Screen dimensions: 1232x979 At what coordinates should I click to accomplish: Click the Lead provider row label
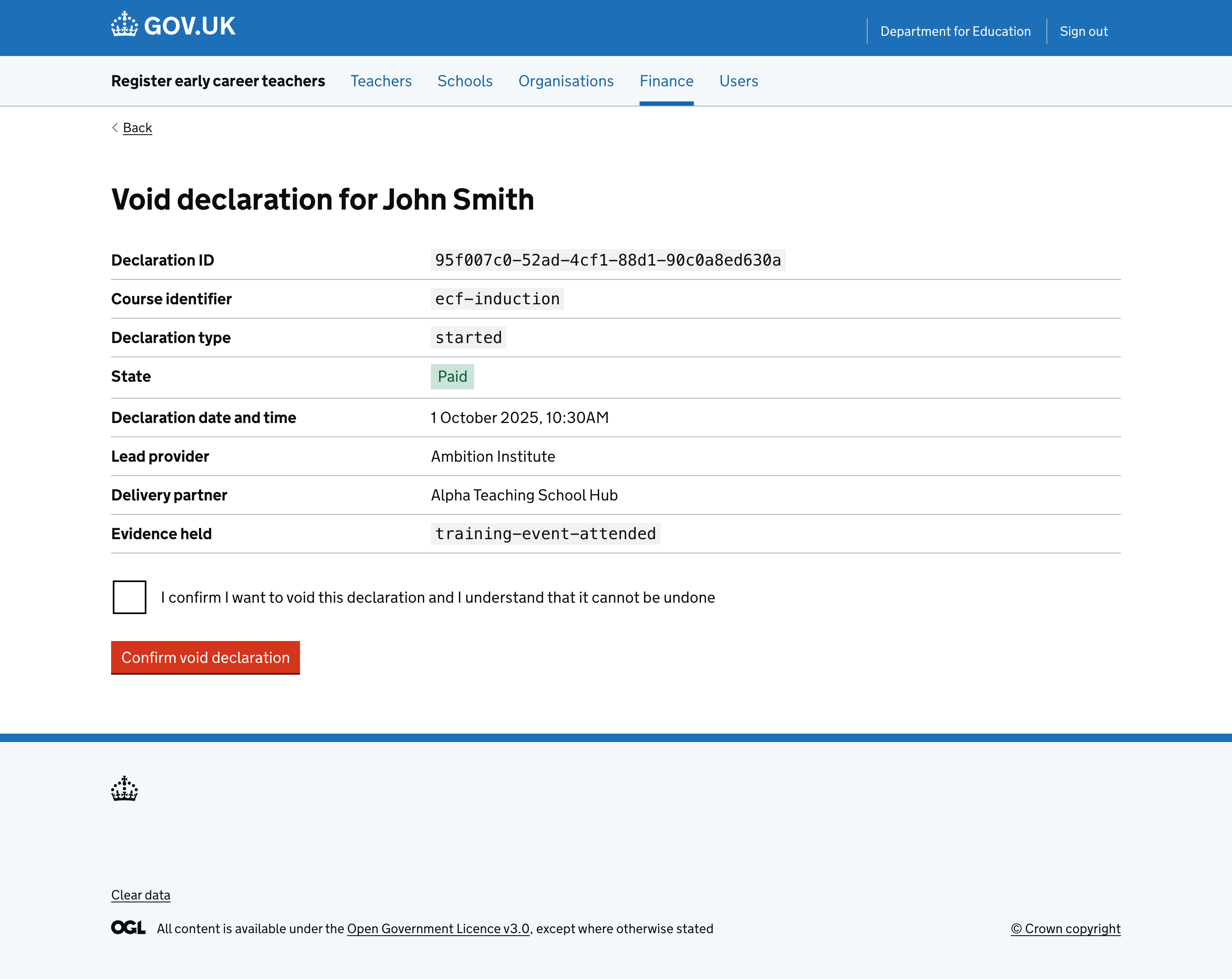tap(160, 457)
